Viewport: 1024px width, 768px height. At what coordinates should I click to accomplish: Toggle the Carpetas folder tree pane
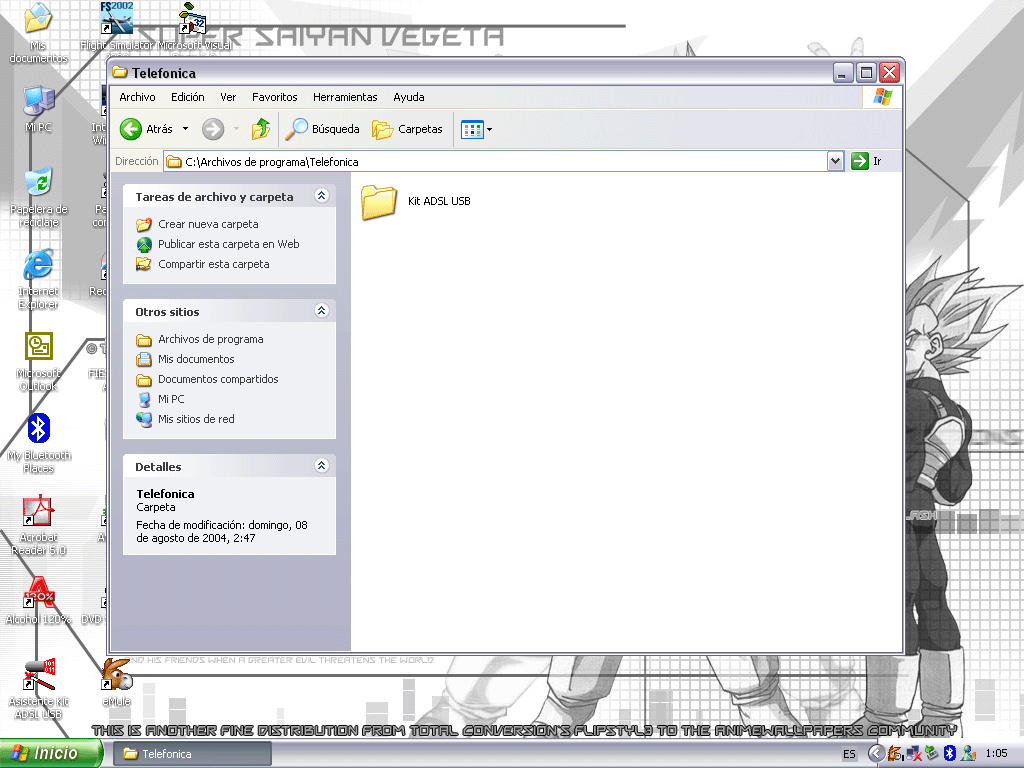coord(407,129)
